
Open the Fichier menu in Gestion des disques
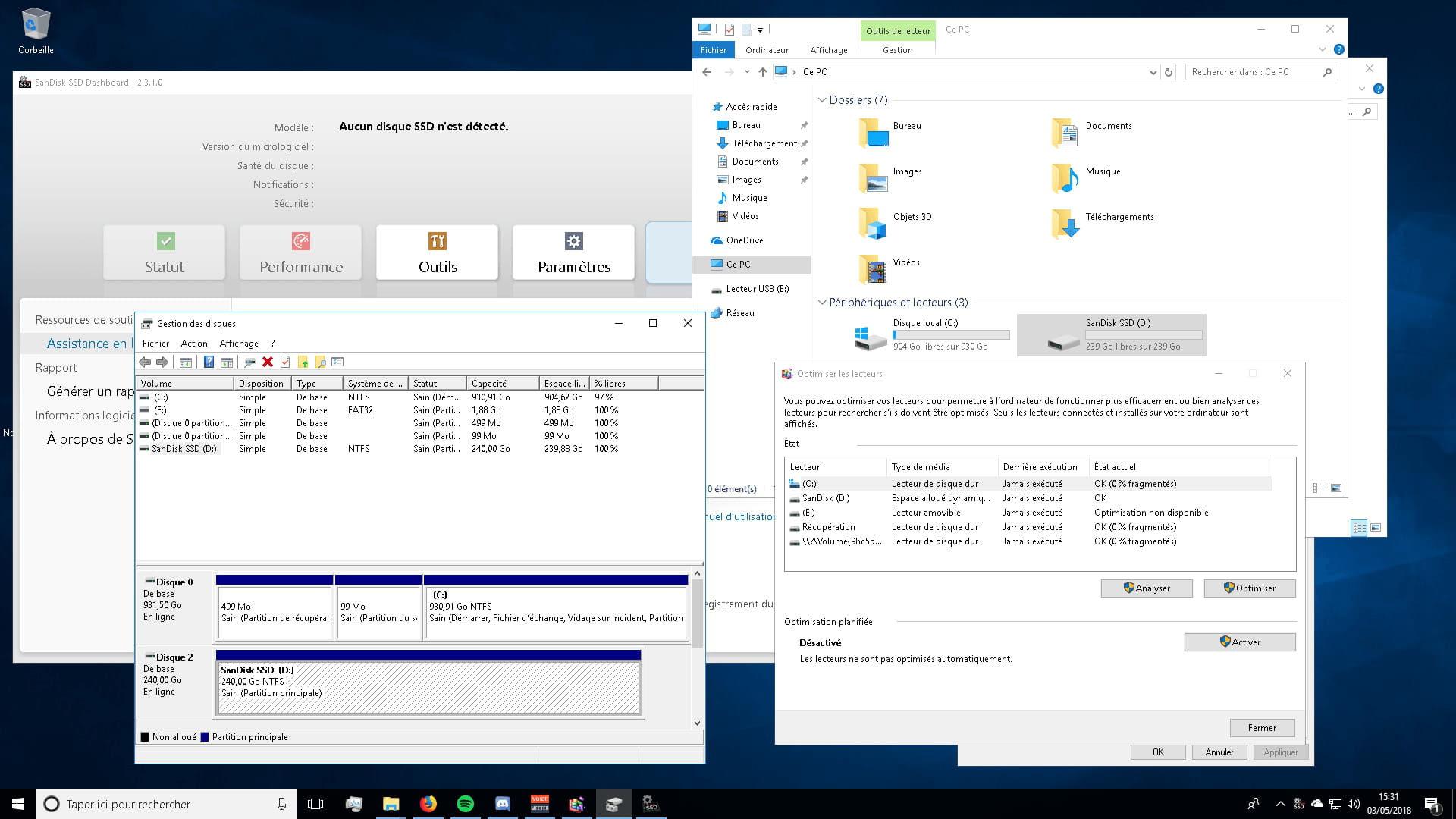pyautogui.click(x=155, y=344)
